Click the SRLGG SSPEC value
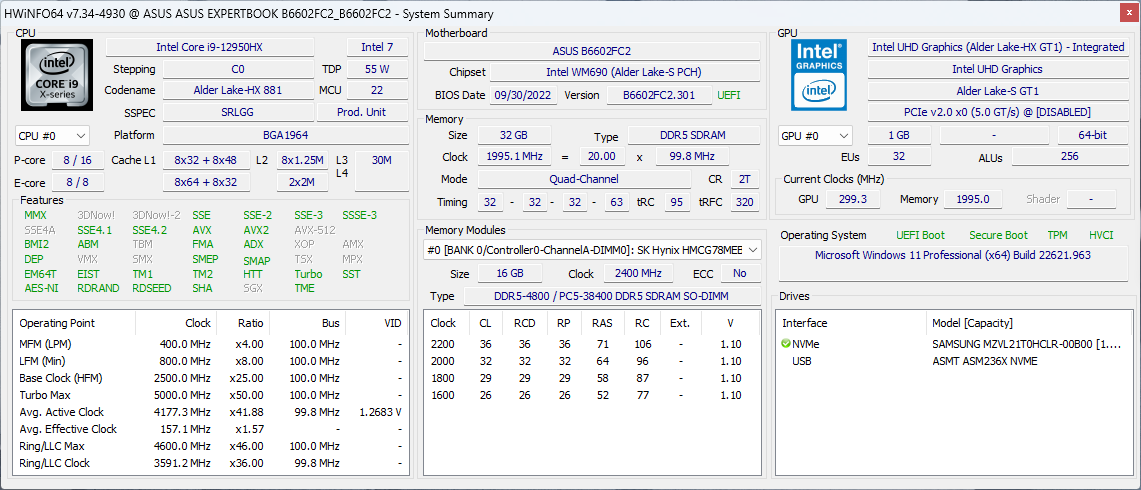This screenshot has width=1141, height=490. [238, 112]
